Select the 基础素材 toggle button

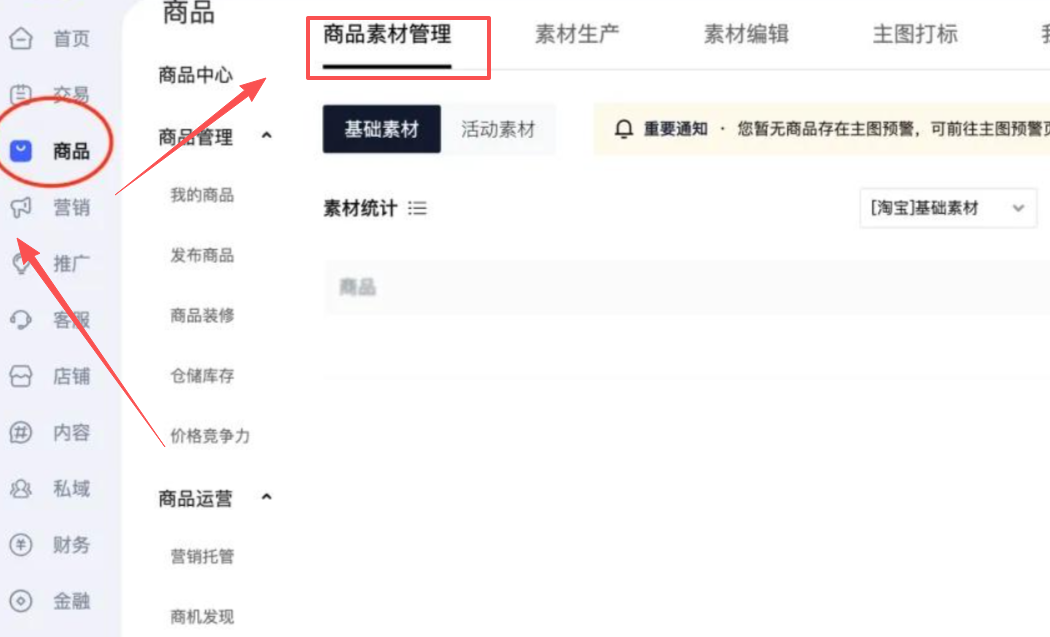382,129
